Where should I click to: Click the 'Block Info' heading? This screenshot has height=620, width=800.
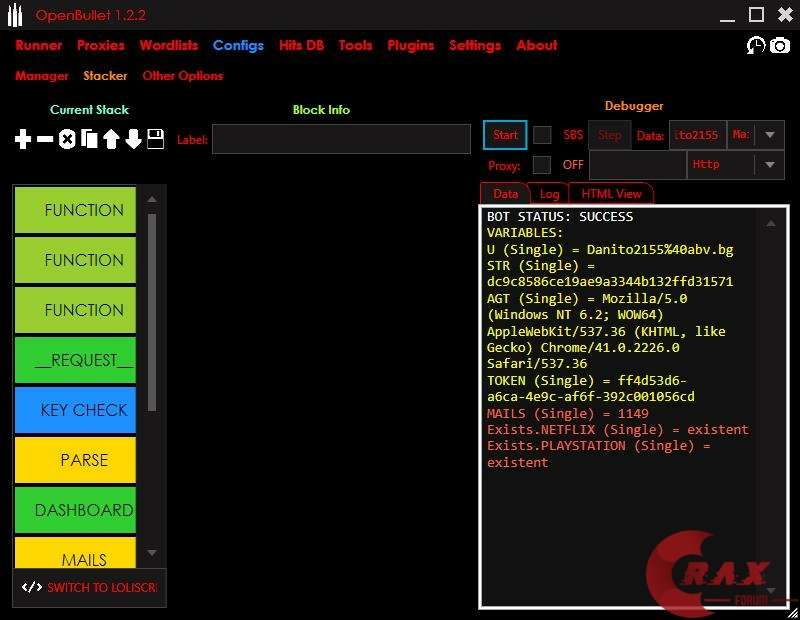click(321, 110)
